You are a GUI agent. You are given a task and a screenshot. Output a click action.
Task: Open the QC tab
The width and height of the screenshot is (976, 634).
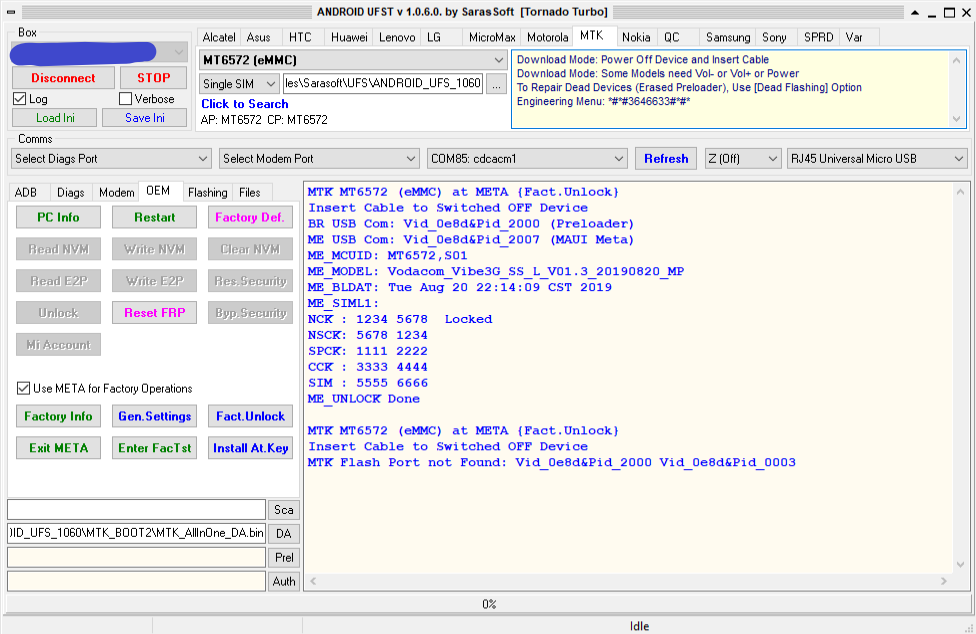(x=672, y=37)
